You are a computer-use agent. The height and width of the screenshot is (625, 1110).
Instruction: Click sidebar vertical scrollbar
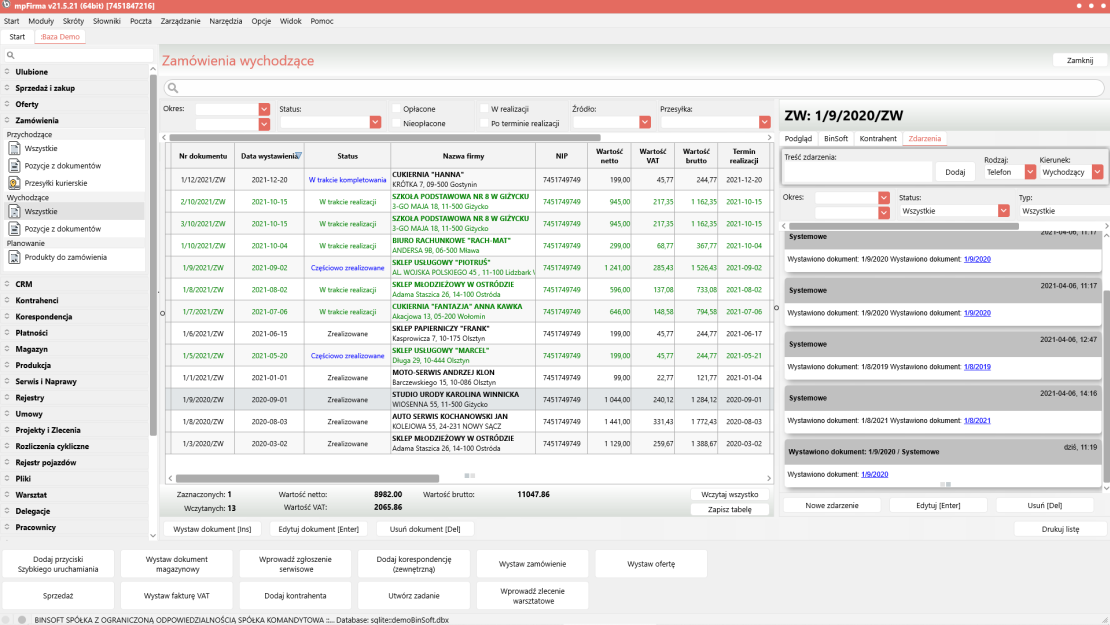coord(153,255)
